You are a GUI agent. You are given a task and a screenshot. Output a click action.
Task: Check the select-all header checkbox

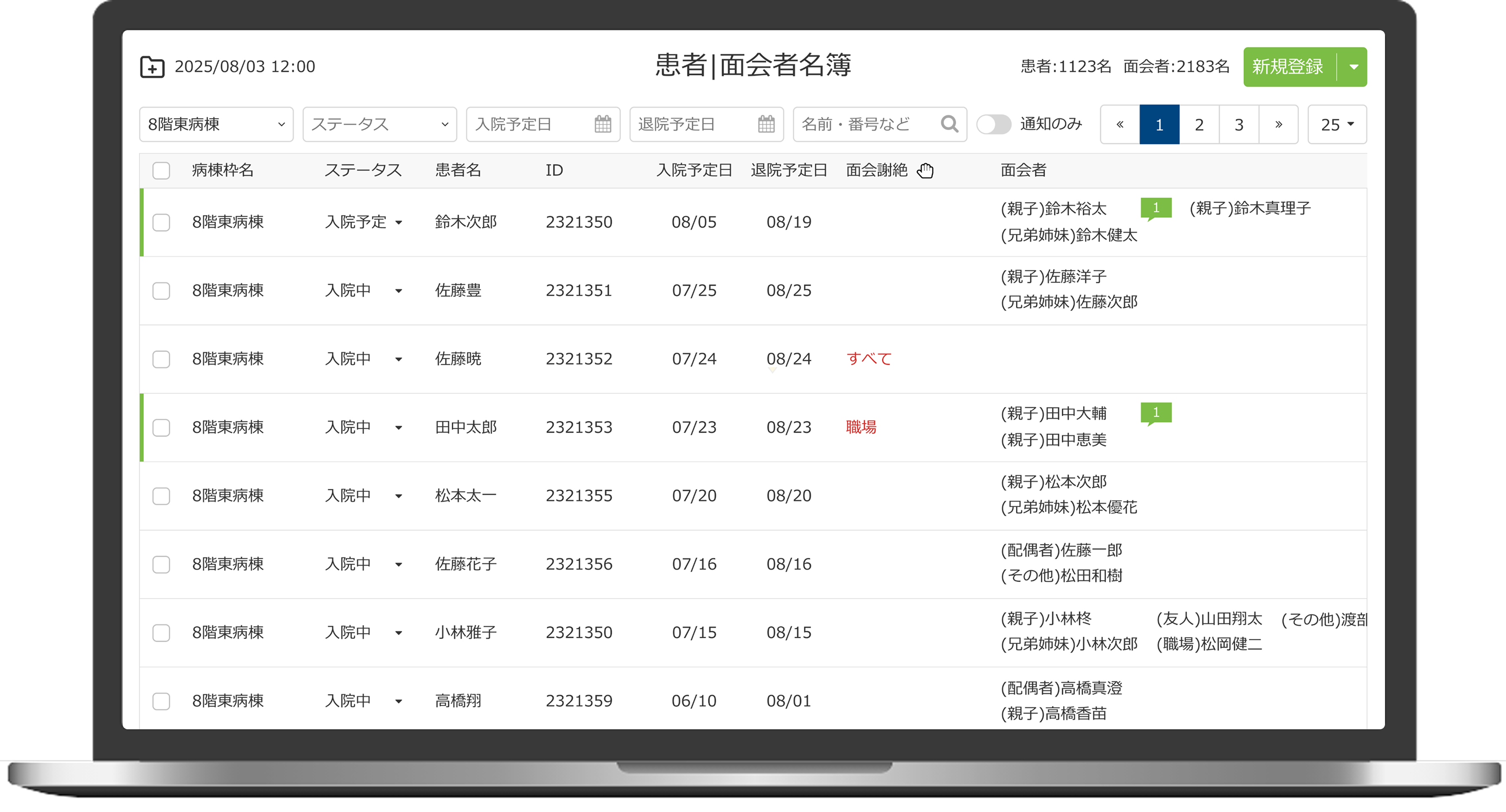coord(161,171)
